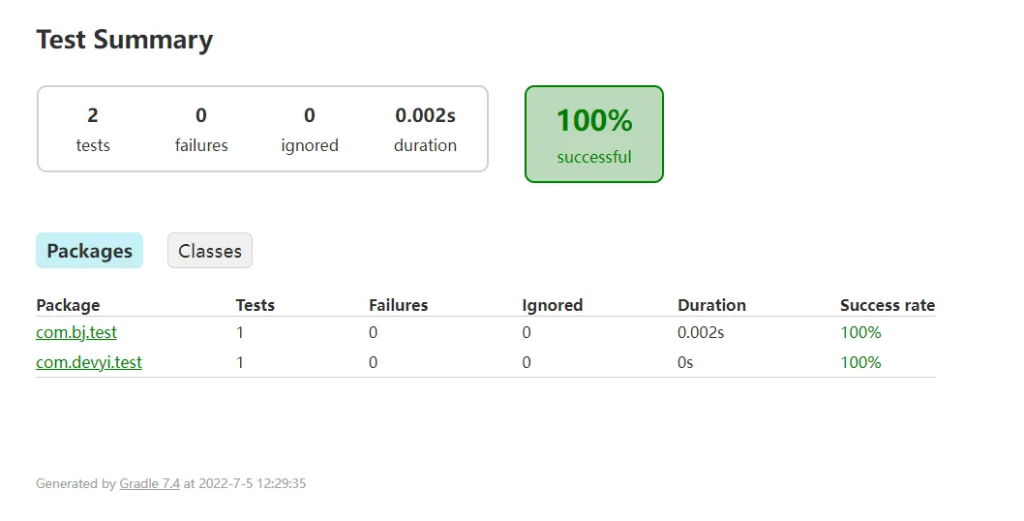
Task: Open the Classes tab
Action: pos(210,251)
